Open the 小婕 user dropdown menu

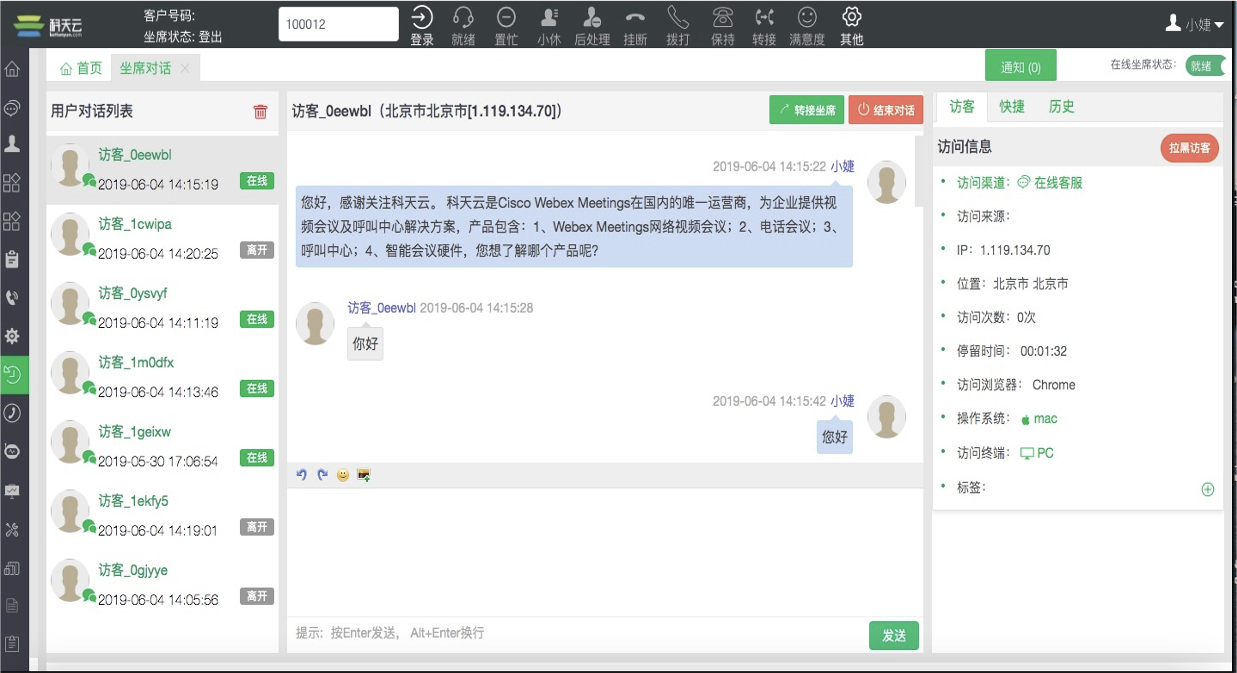tap(1194, 24)
